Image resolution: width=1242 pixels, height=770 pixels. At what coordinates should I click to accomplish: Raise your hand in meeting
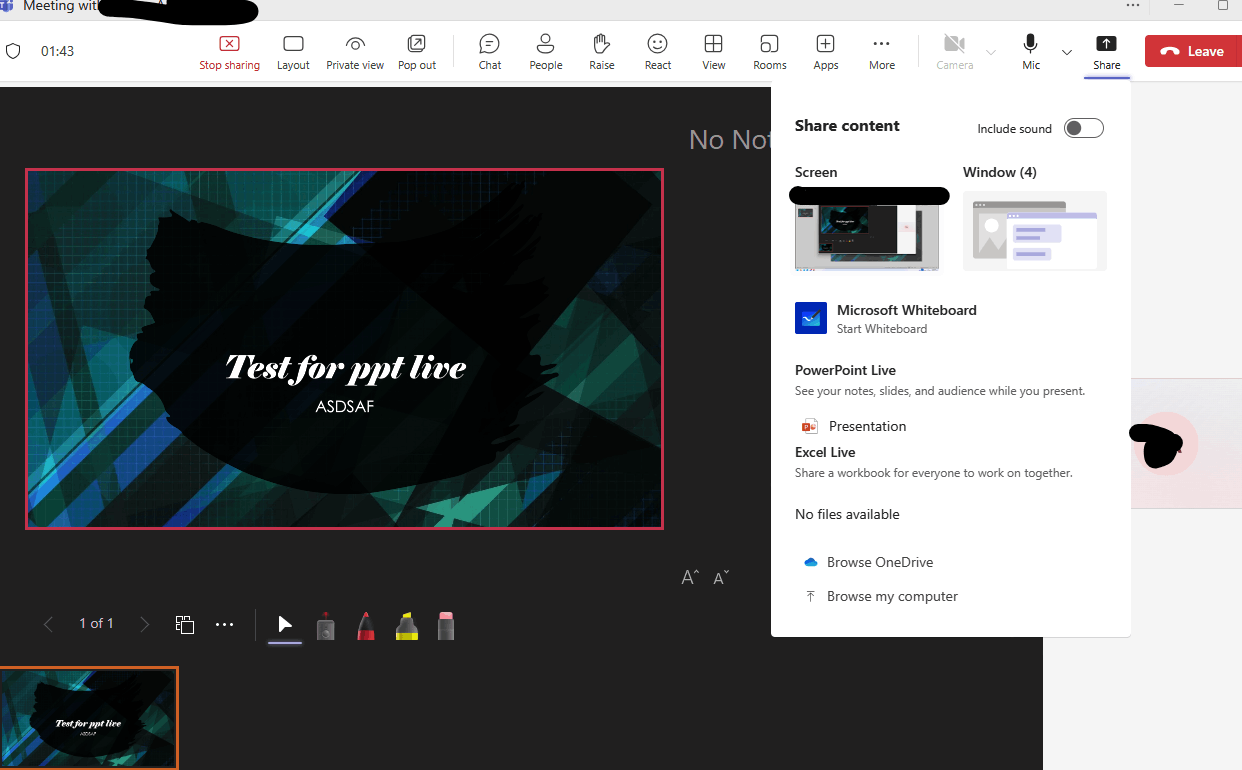(601, 51)
